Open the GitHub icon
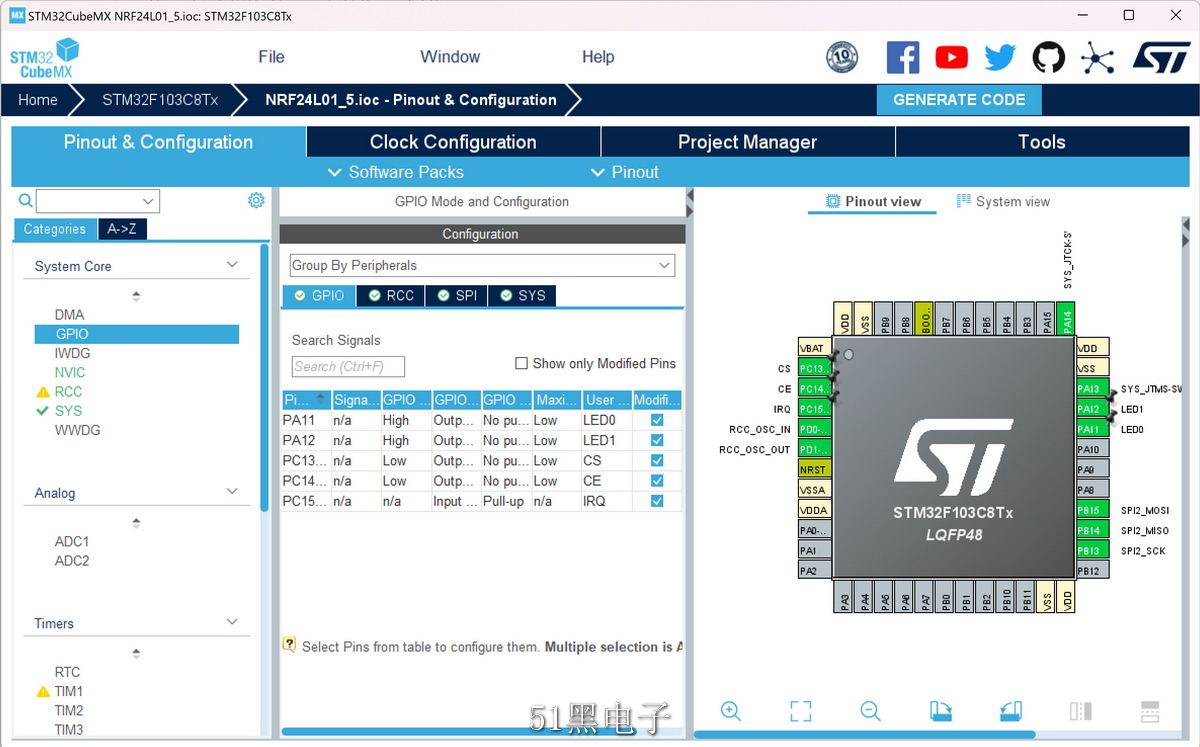The width and height of the screenshot is (1200, 747). 1049,57
